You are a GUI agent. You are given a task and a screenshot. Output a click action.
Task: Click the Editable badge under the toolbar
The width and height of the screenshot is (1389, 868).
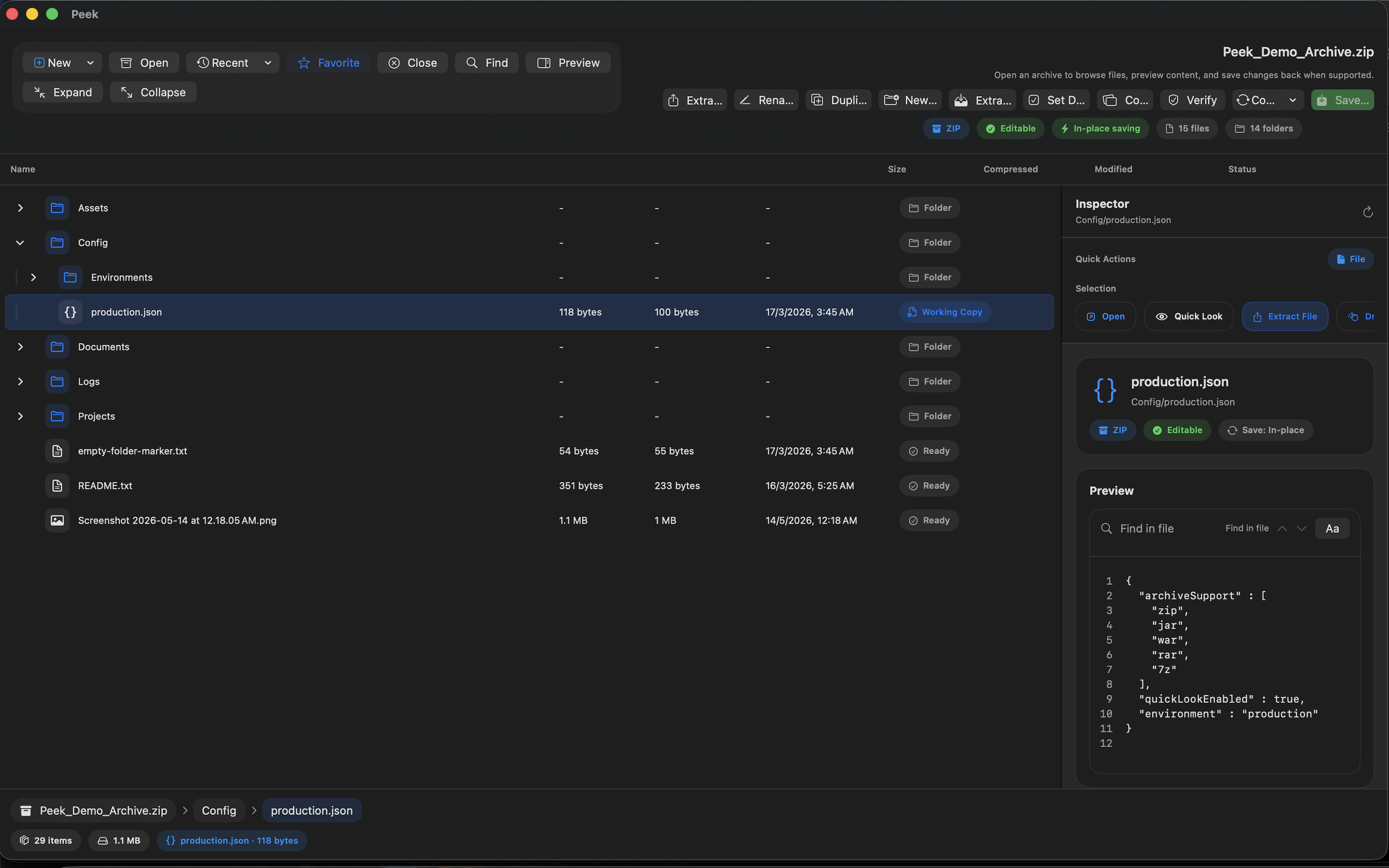(1011, 129)
